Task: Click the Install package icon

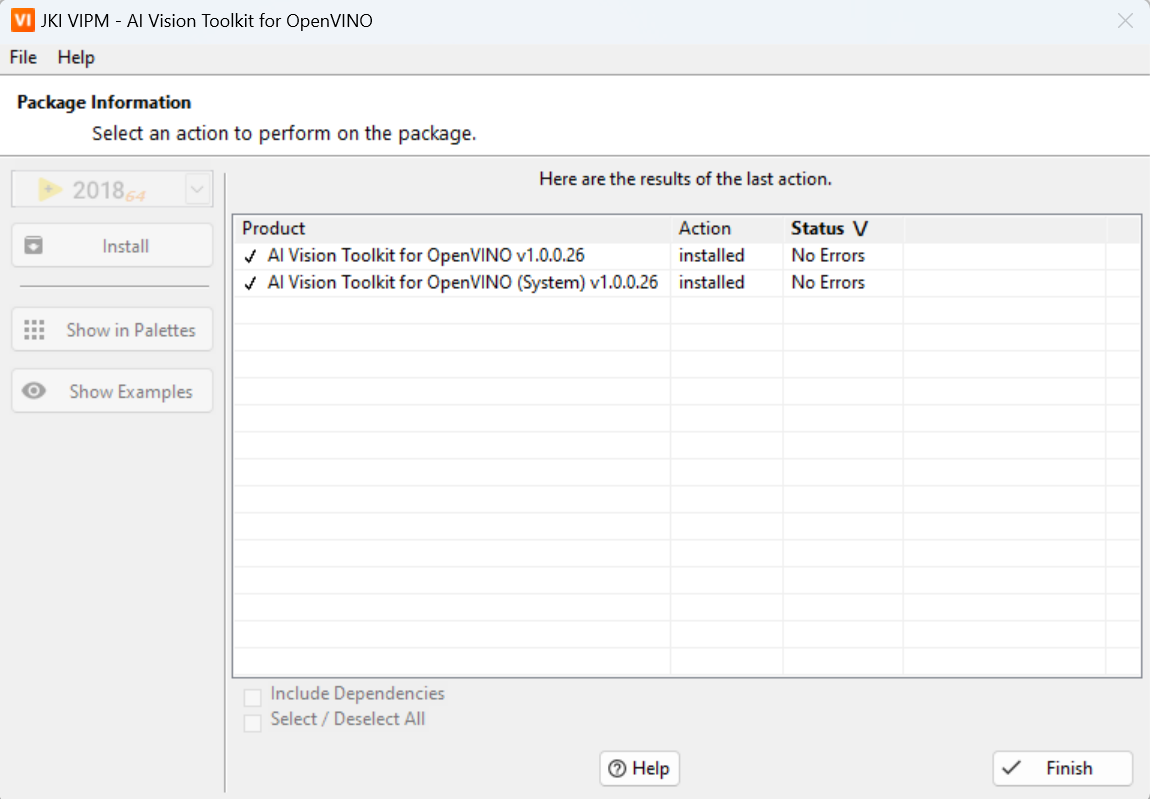Action: tap(34, 246)
